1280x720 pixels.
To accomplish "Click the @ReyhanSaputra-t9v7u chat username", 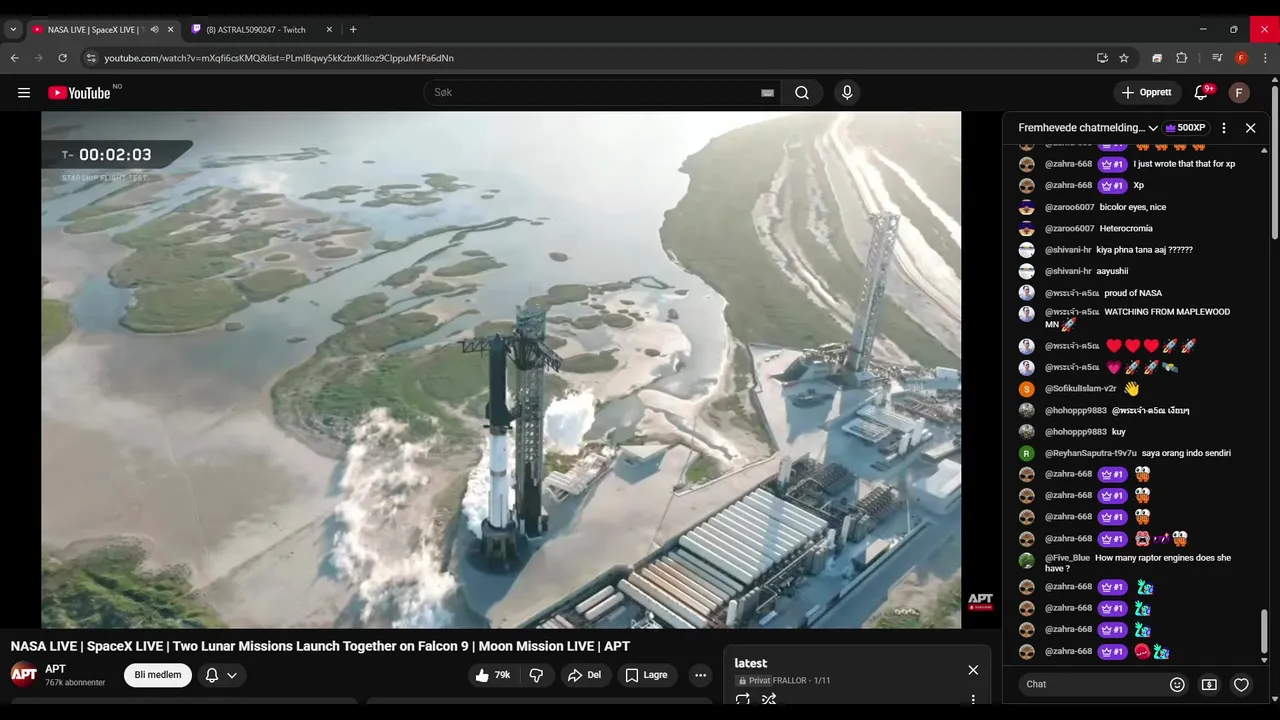I will (1090, 453).
